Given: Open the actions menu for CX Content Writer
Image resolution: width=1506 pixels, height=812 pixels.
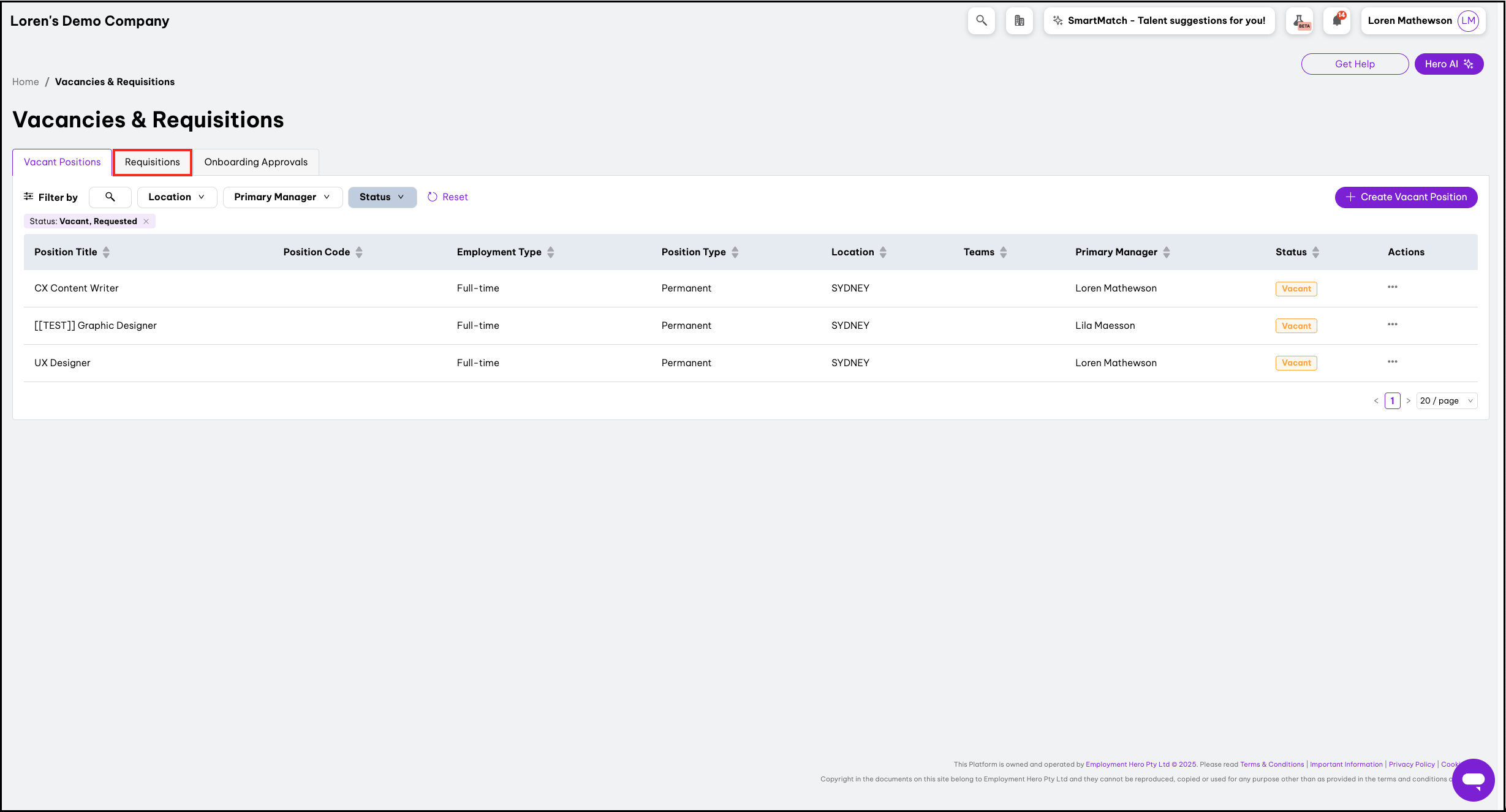Looking at the screenshot, I should [x=1392, y=287].
